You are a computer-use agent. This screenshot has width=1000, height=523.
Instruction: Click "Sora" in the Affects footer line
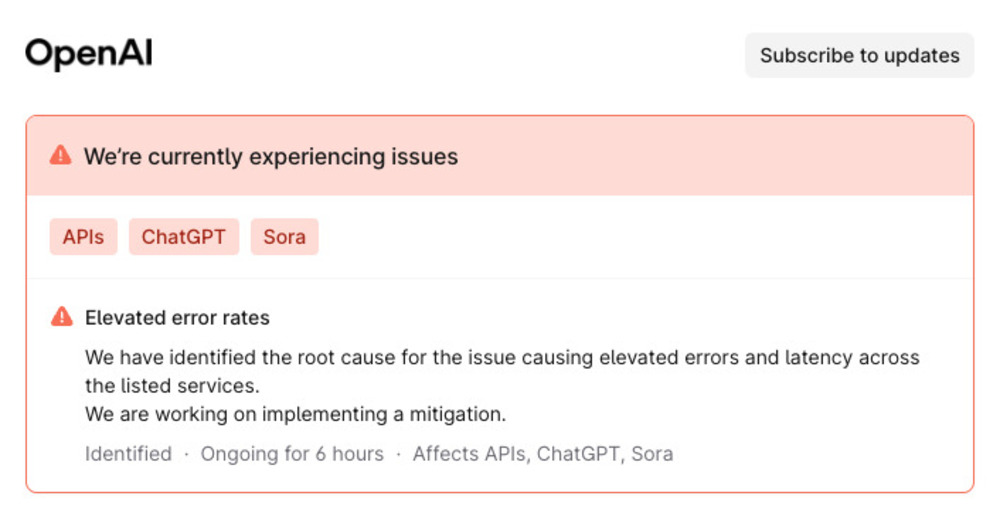pyautogui.click(x=651, y=454)
